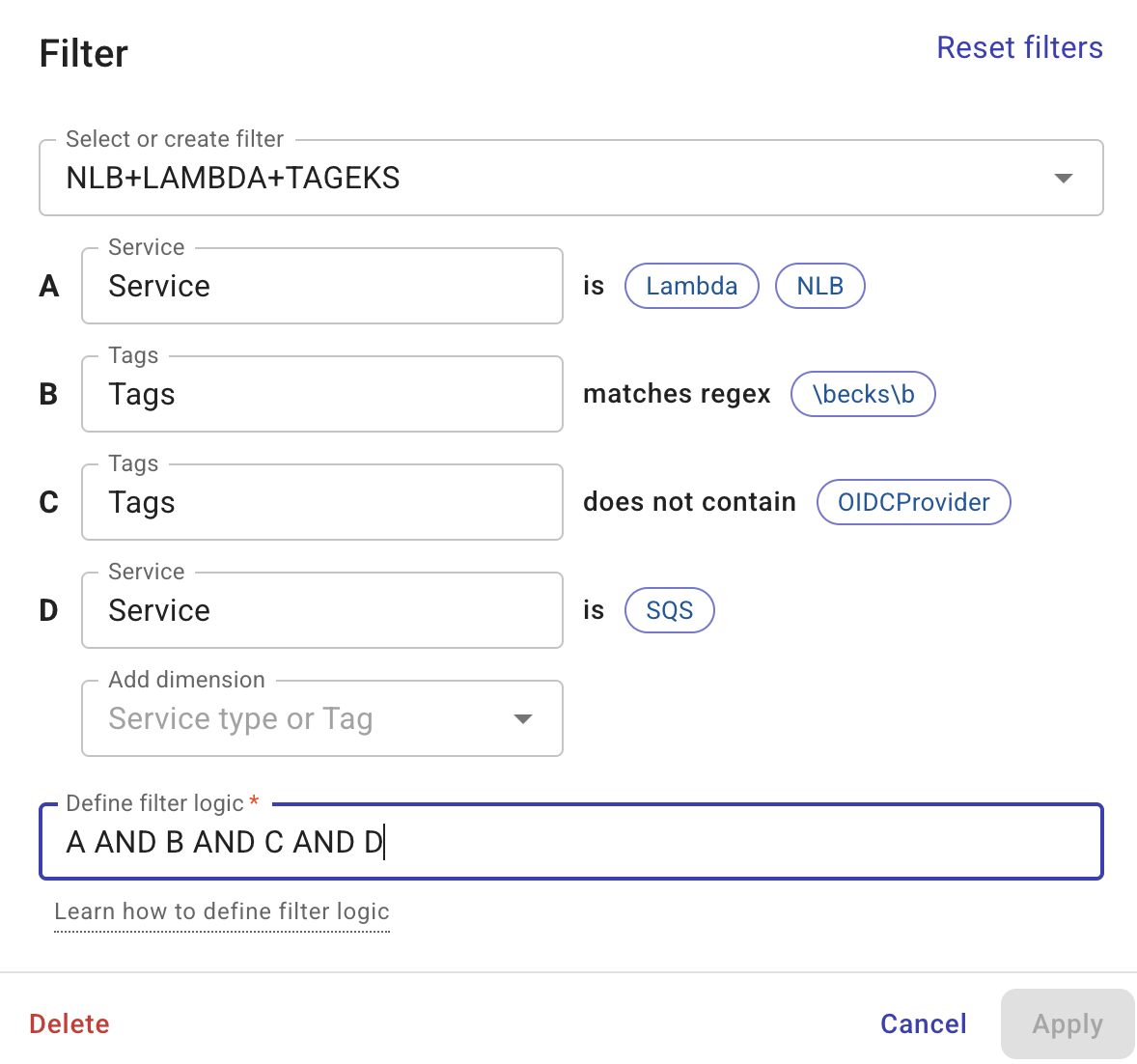Select the SQS service chip

(669, 610)
